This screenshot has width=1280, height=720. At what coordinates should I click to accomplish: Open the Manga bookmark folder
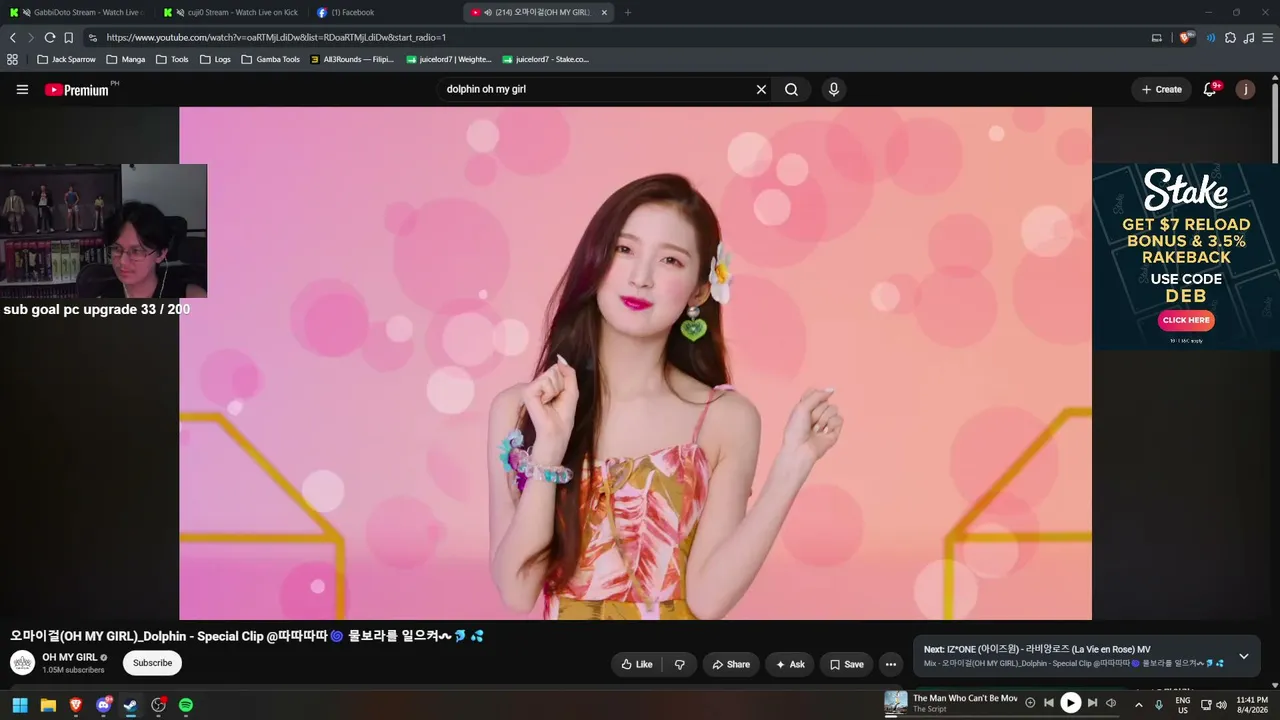pyautogui.click(x=126, y=59)
